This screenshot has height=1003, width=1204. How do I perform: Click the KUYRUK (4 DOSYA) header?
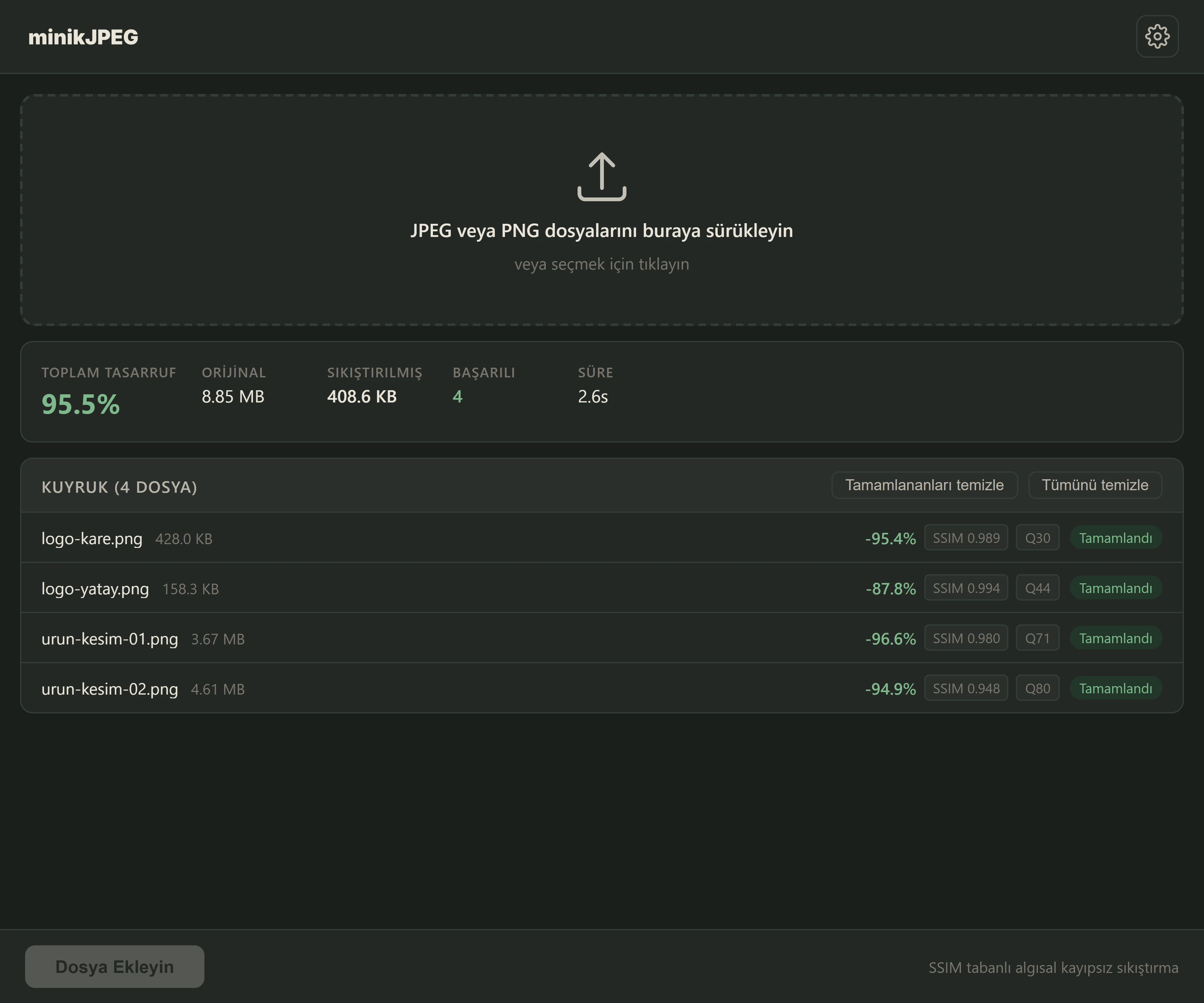click(119, 487)
